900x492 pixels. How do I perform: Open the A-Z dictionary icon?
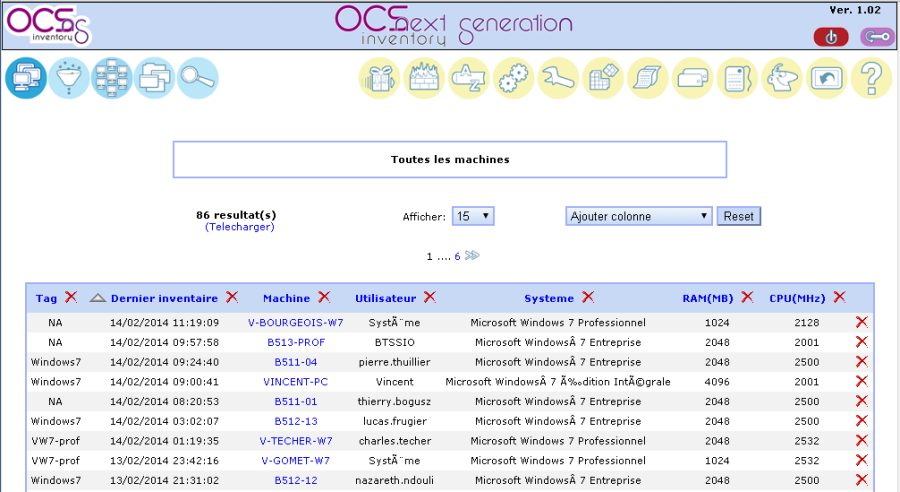pyautogui.click(x=469, y=78)
